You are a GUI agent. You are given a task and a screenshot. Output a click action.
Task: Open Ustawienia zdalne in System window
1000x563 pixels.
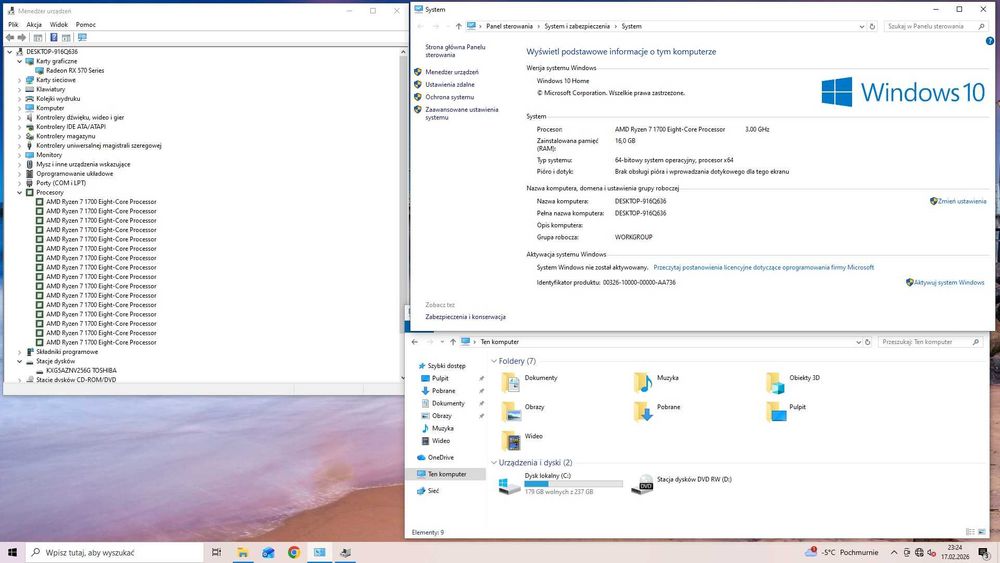click(450, 85)
